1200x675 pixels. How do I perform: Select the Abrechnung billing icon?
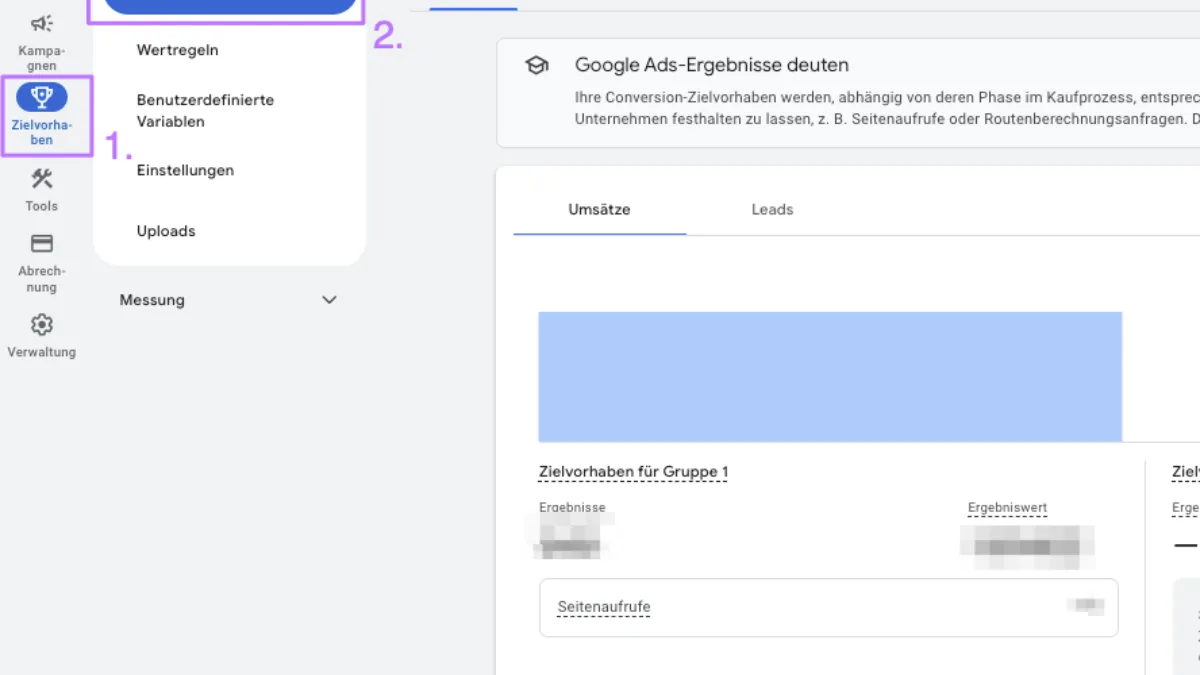click(41, 243)
